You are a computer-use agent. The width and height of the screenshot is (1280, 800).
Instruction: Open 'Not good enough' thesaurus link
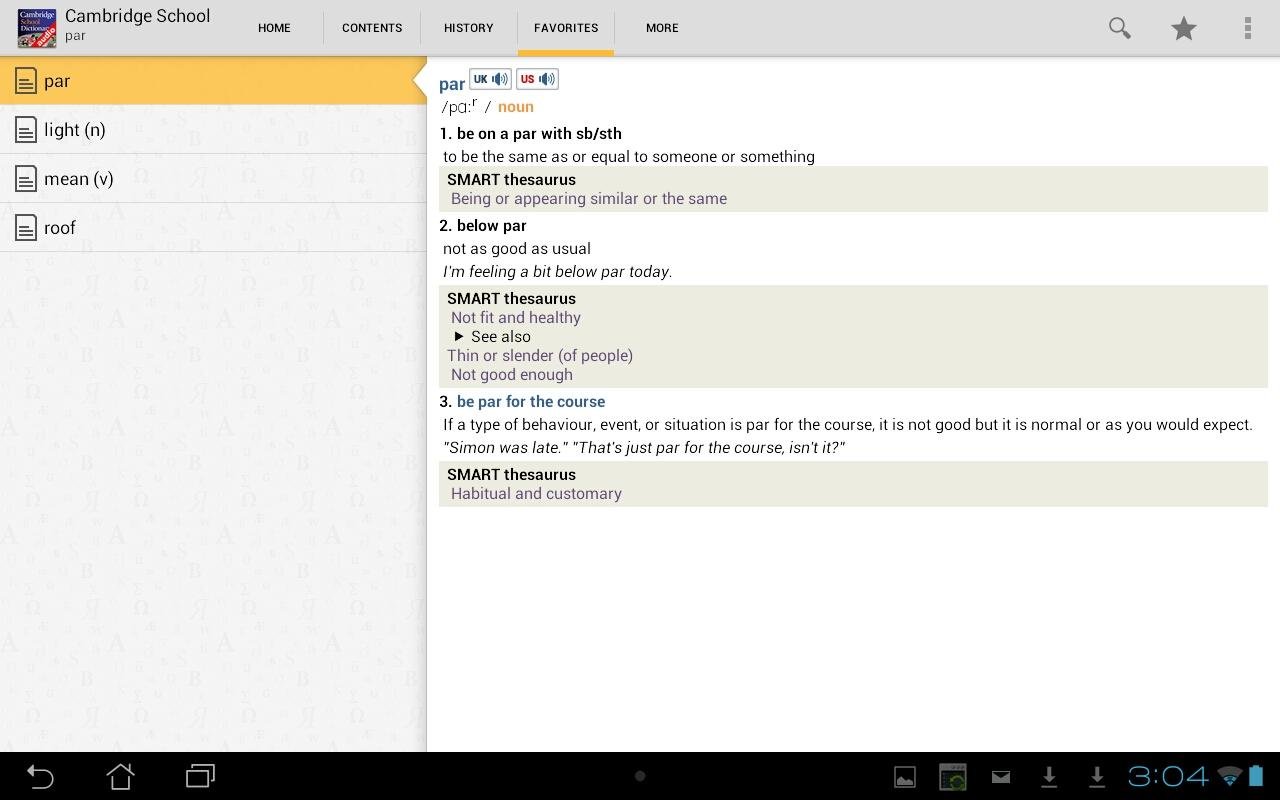click(512, 375)
